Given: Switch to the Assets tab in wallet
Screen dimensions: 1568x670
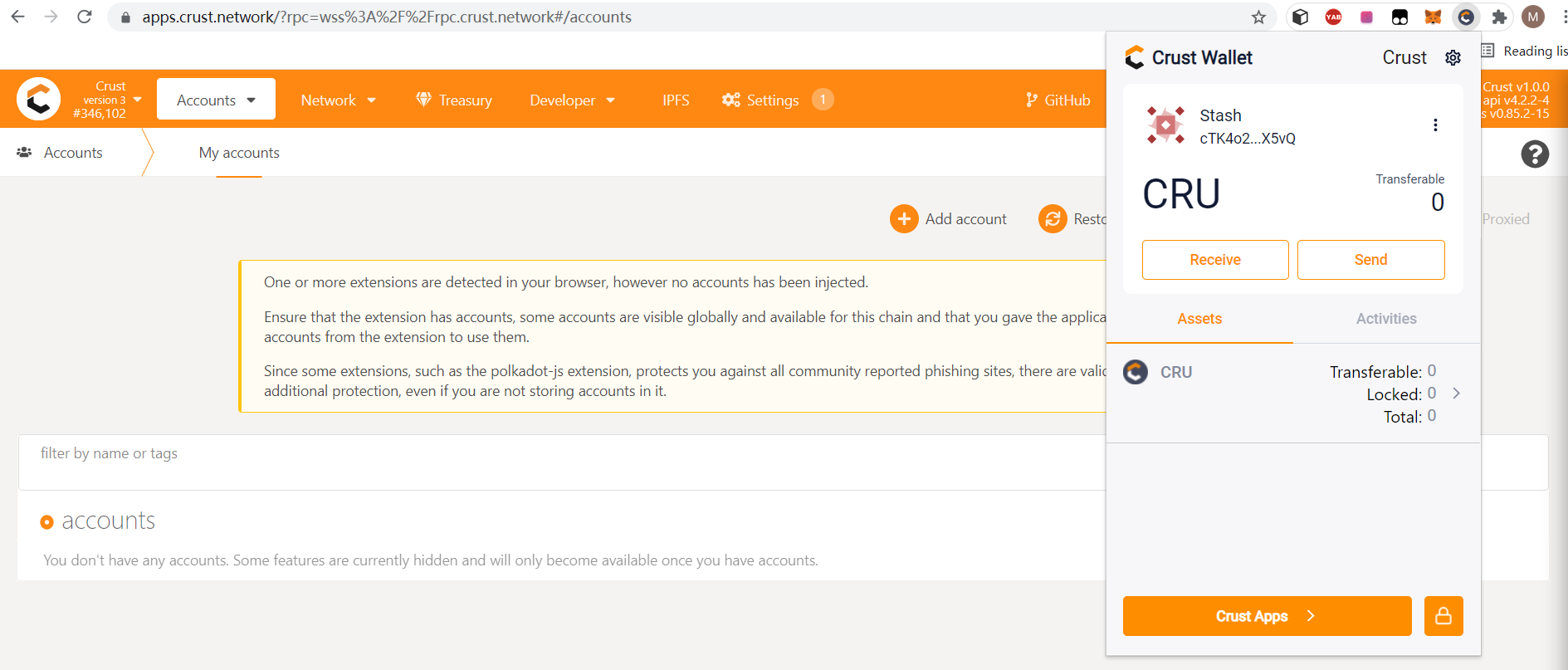Looking at the screenshot, I should tap(1199, 319).
